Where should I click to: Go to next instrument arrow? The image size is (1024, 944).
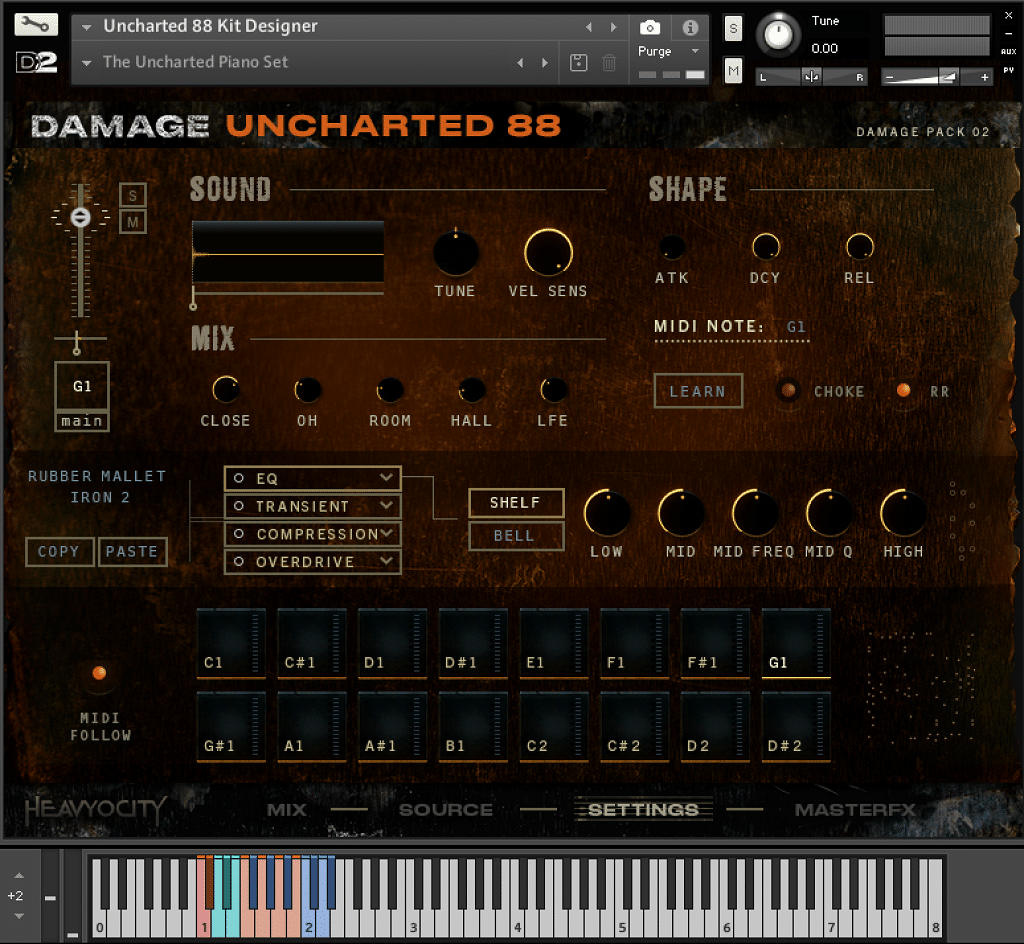tap(613, 27)
